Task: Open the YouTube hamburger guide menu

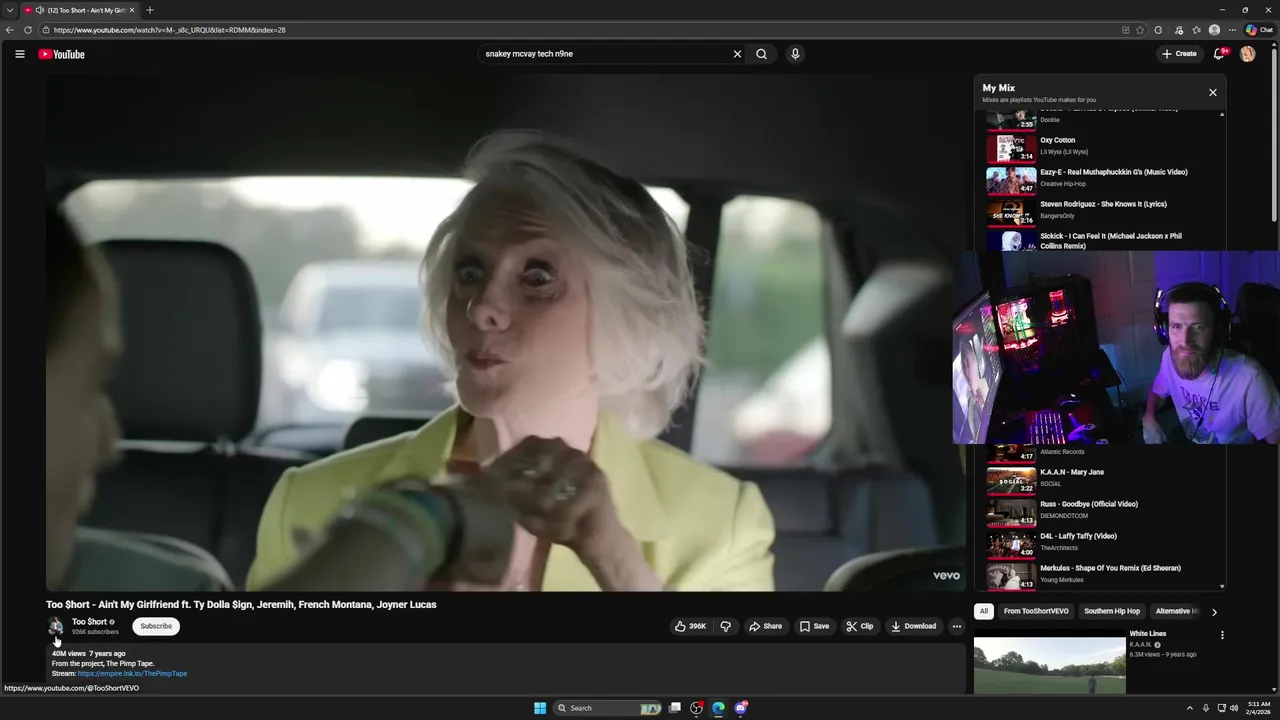Action: point(20,54)
